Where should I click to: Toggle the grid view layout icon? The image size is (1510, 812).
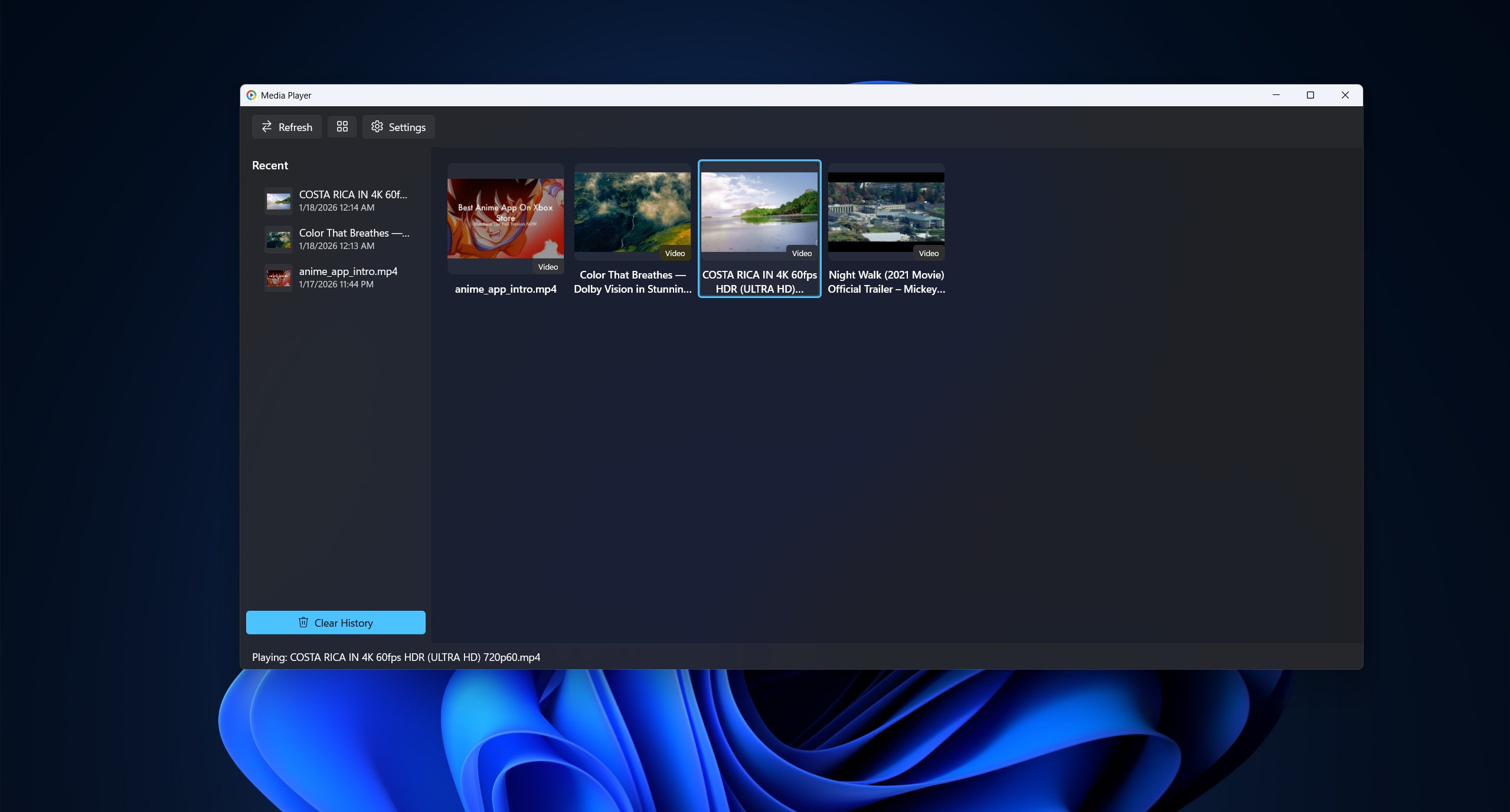pyautogui.click(x=342, y=127)
